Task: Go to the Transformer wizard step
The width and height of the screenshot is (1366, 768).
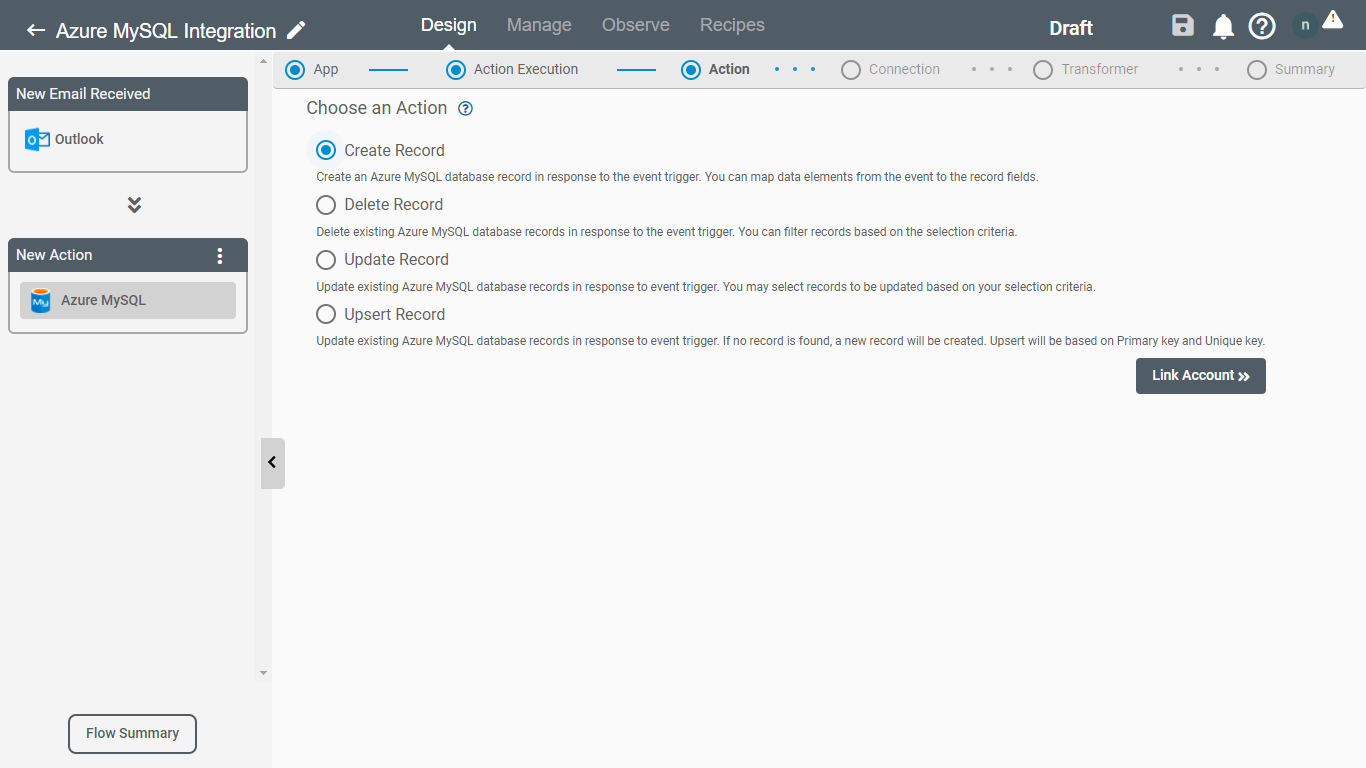Action: [x=1086, y=70]
